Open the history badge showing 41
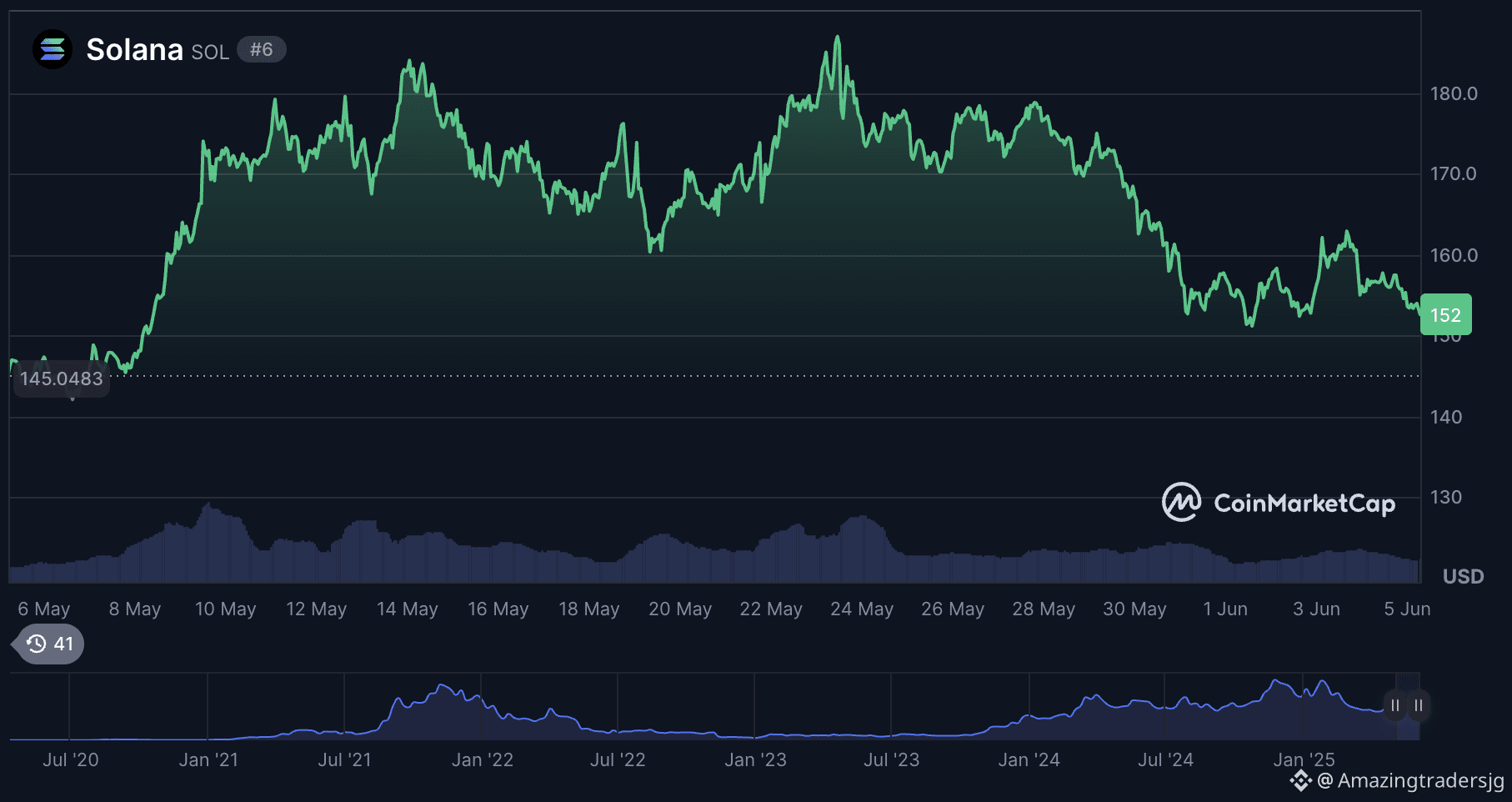1512x802 pixels. pyautogui.click(x=49, y=644)
